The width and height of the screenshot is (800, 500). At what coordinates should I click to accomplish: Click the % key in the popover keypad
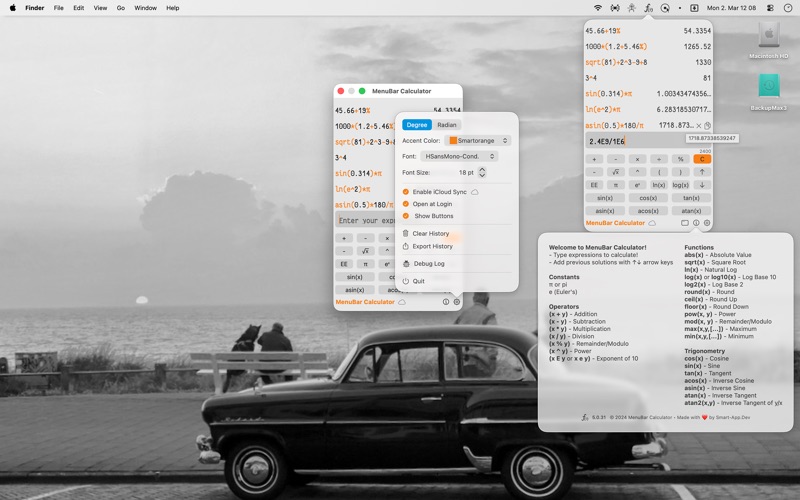[x=681, y=159]
